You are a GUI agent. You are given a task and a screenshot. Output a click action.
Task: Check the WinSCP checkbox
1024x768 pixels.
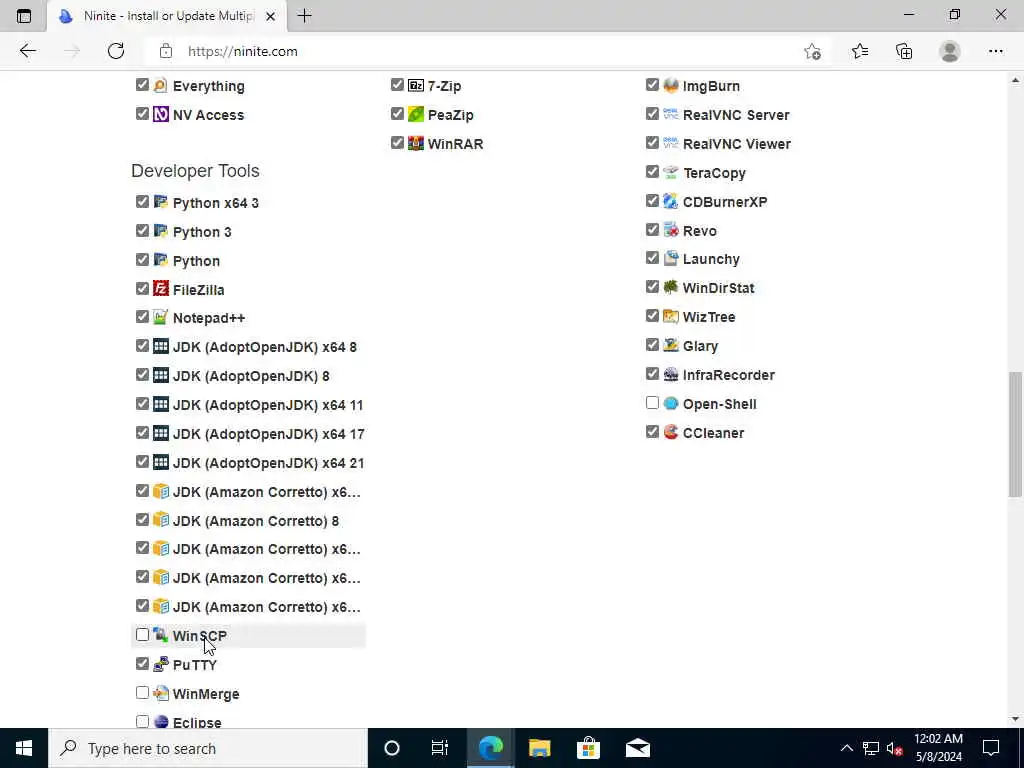[142, 635]
